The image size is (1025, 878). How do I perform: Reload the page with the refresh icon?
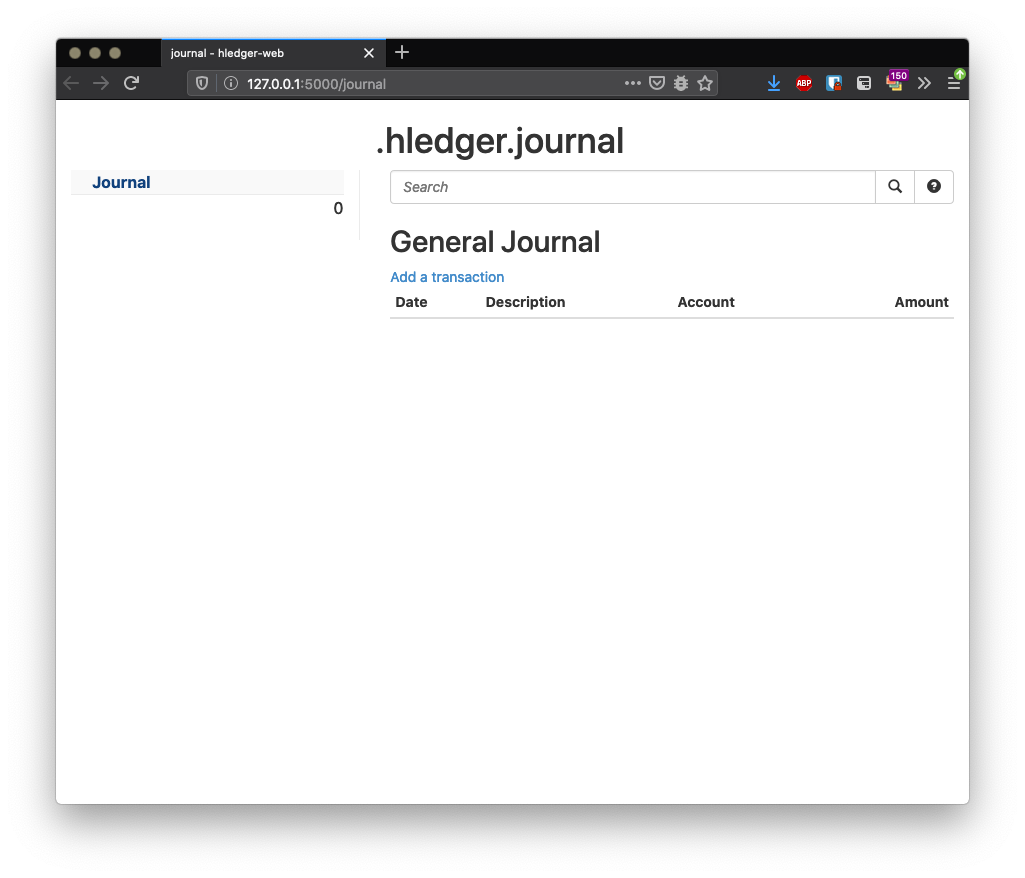click(x=131, y=83)
